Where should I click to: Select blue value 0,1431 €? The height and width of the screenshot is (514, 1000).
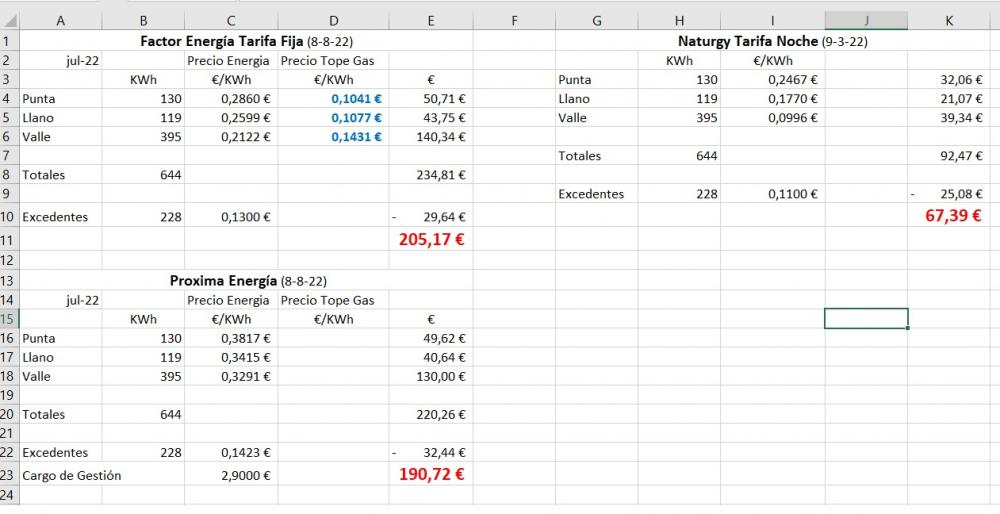[x=356, y=137]
